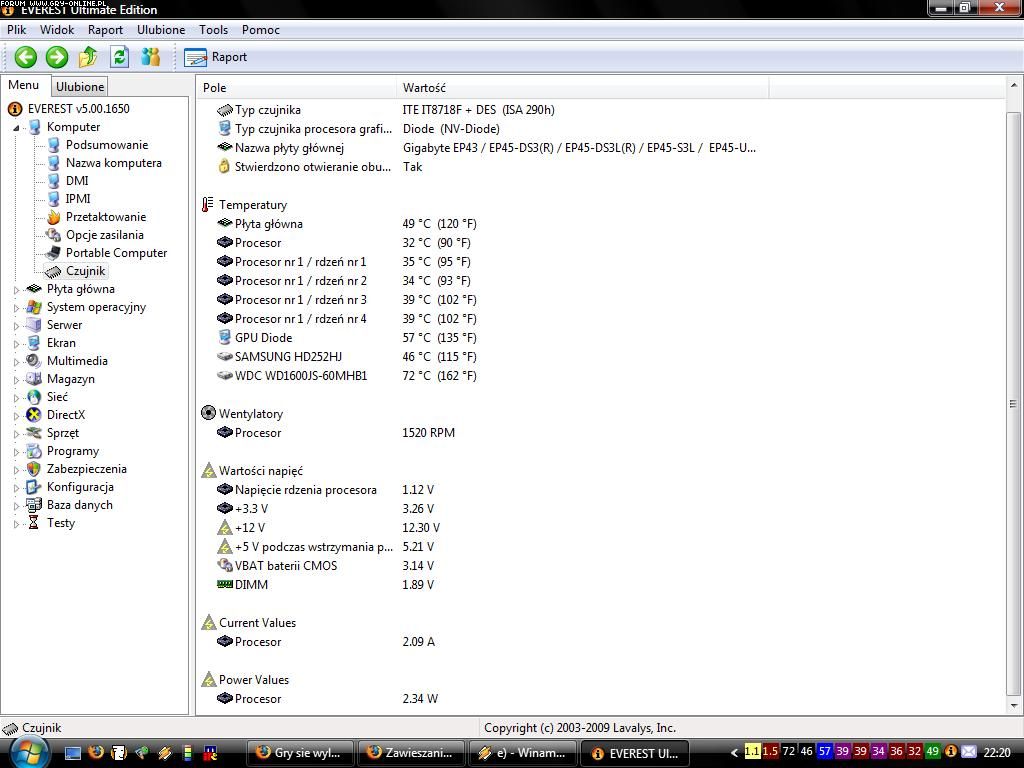Collapse the Komputer tree node

tap(17, 128)
